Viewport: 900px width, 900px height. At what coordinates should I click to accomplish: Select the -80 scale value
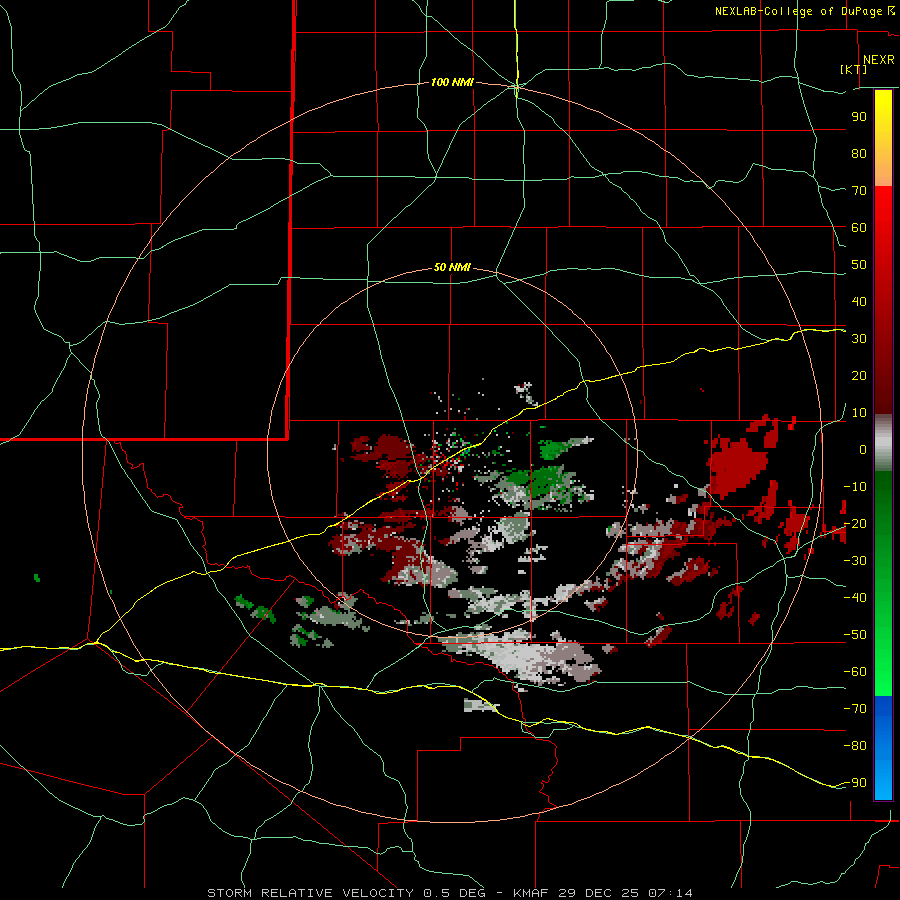855,746
